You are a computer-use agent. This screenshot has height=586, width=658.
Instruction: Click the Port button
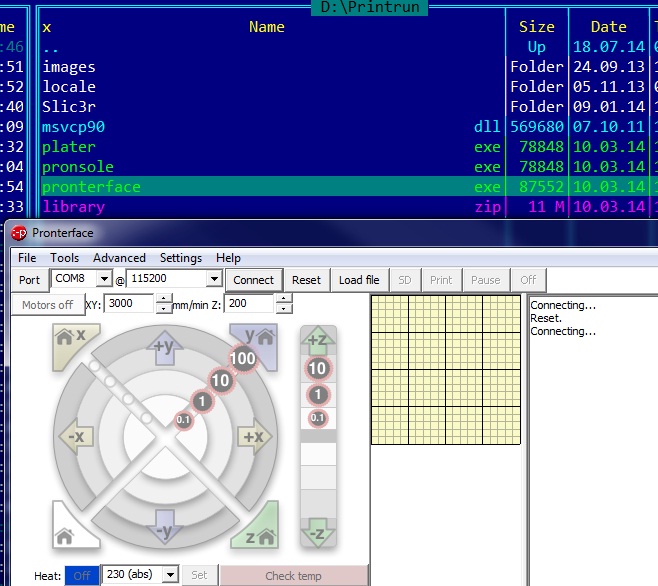(29, 280)
